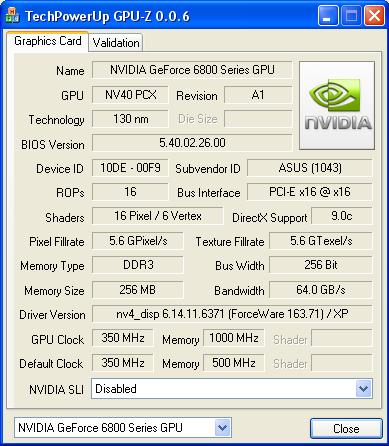Click the BIOS Version label
Image resolution: width=389 pixels, height=446 pixels.
point(53,145)
